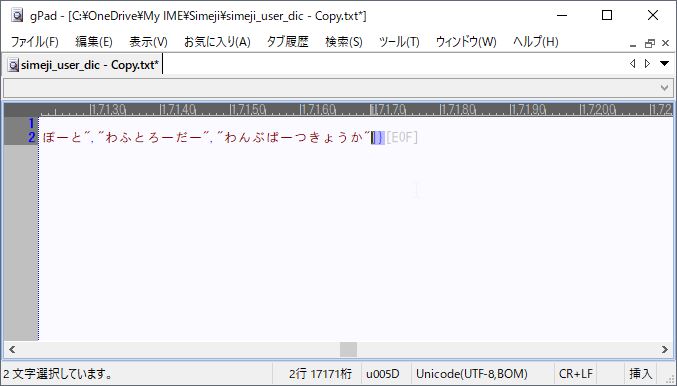Open the ウィンドウ(W) menu
677x386 pixels.
pos(466,42)
